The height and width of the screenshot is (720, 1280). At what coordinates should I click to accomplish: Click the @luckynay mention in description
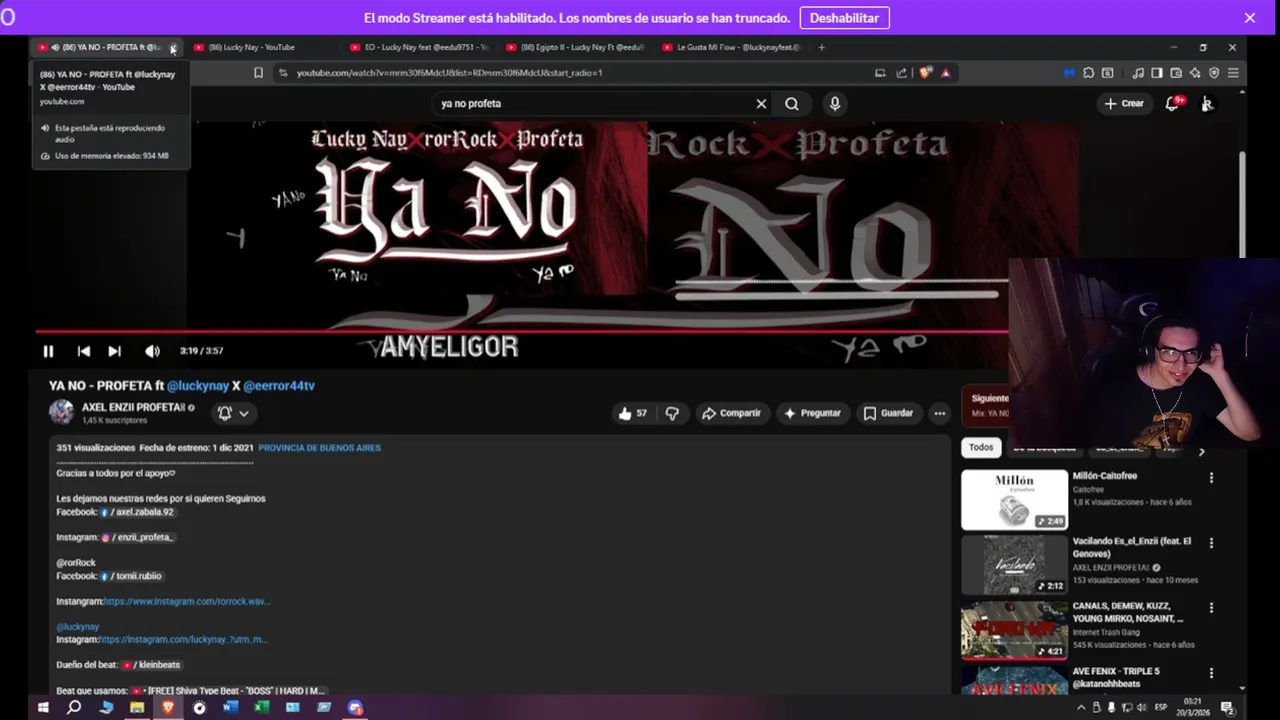78,627
